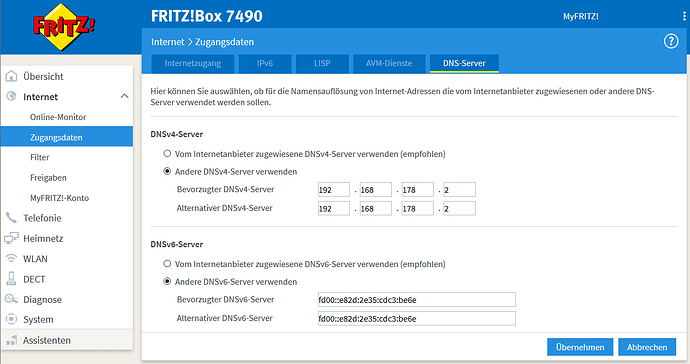This screenshot has width=690, height=364.
Task: Select provider-assigned DNSv6 server option
Action: [x=167, y=264]
